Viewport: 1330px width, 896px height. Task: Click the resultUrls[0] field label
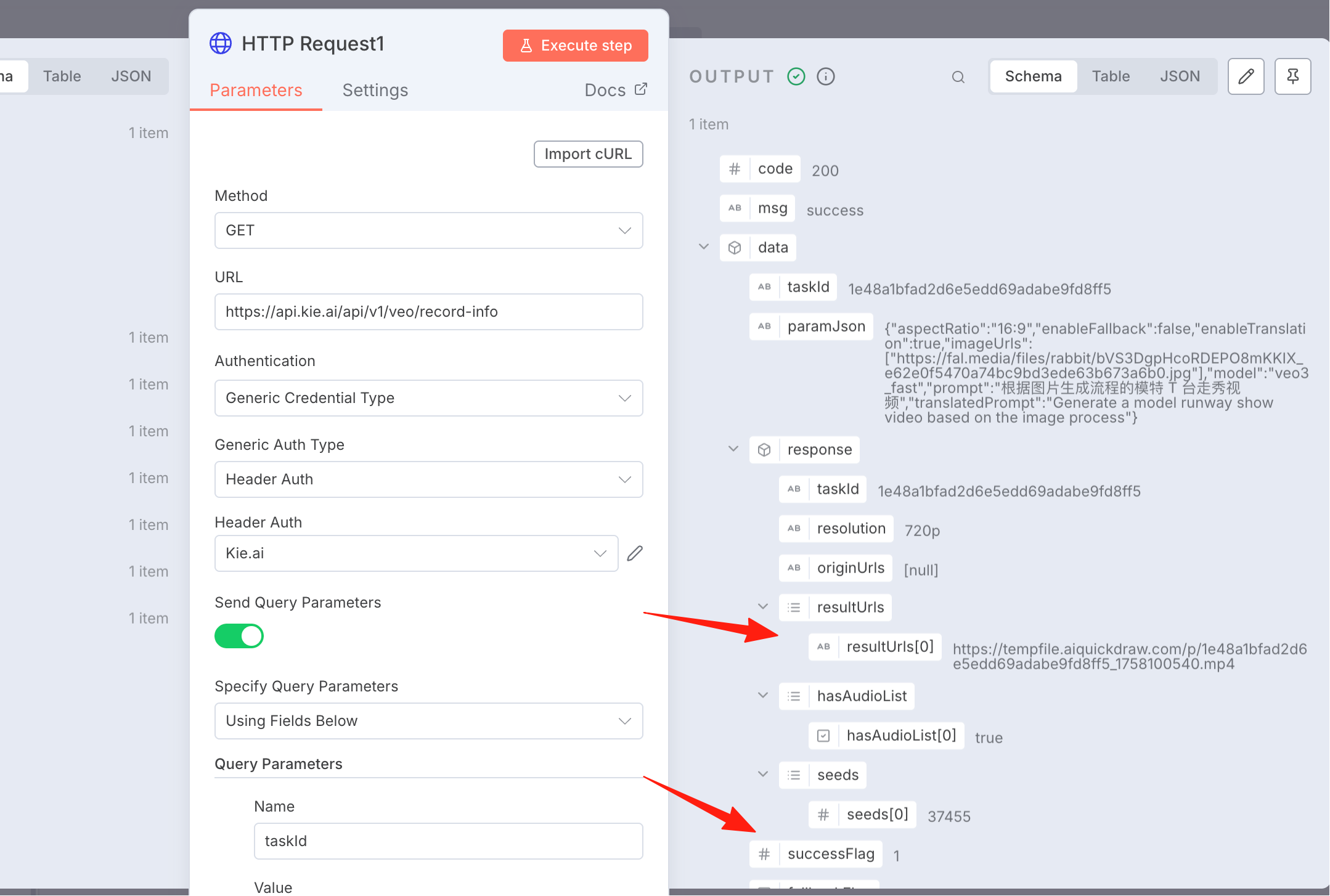890,647
